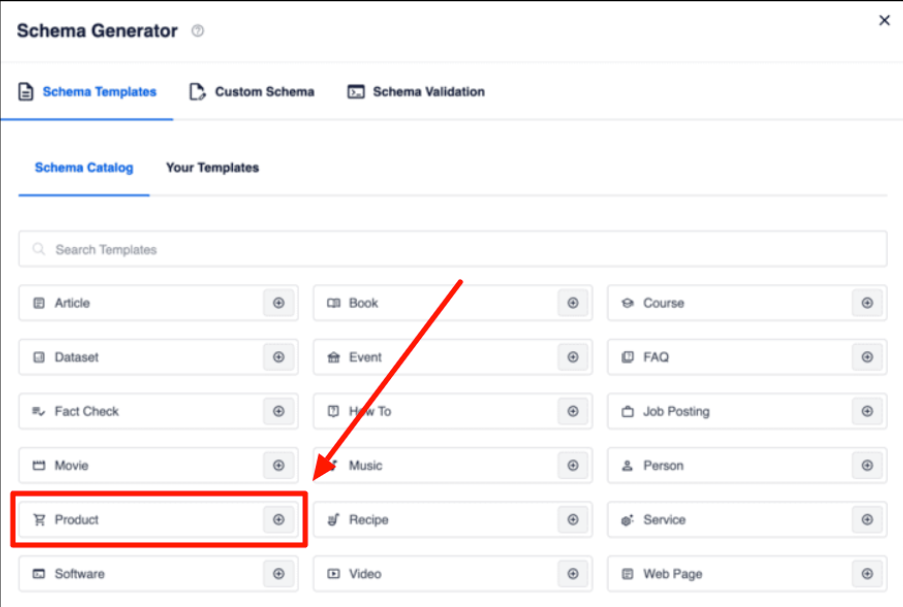Image resolution: width=903 pixels, height=607 pixels.
Task: Choose the Dataset schema template
Action: click(158, 357)
